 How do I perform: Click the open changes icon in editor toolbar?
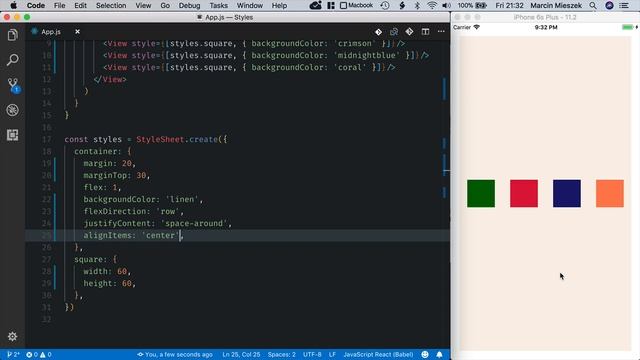[x=394, y=32]
